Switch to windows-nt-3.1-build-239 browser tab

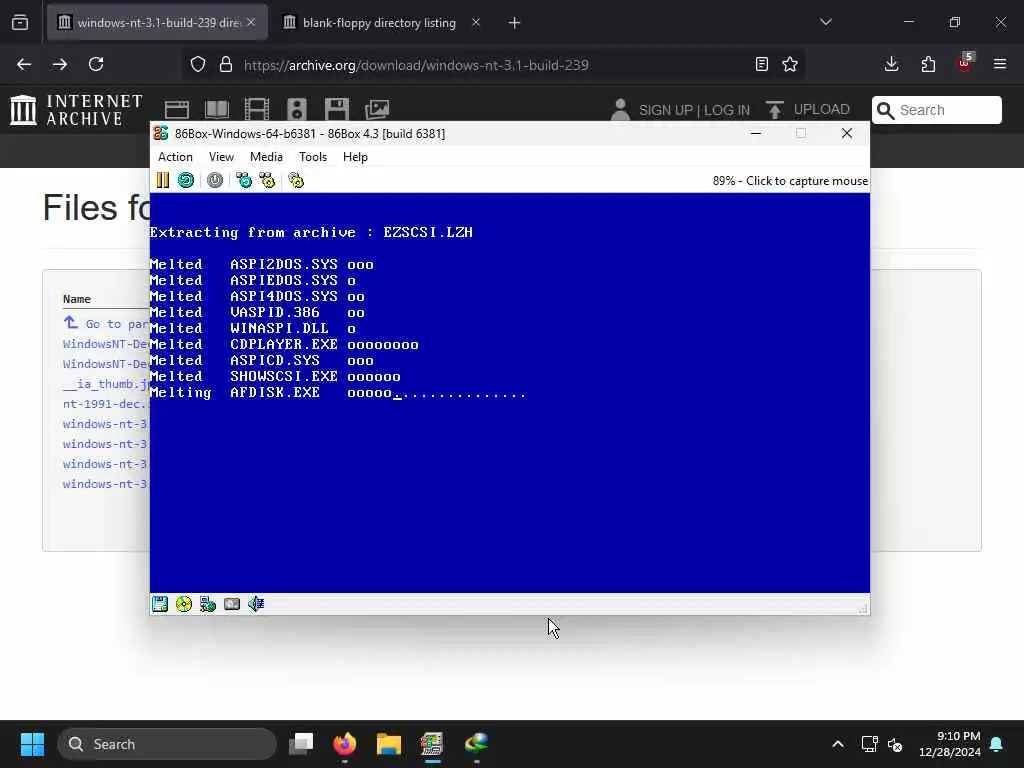pos(157,23)
